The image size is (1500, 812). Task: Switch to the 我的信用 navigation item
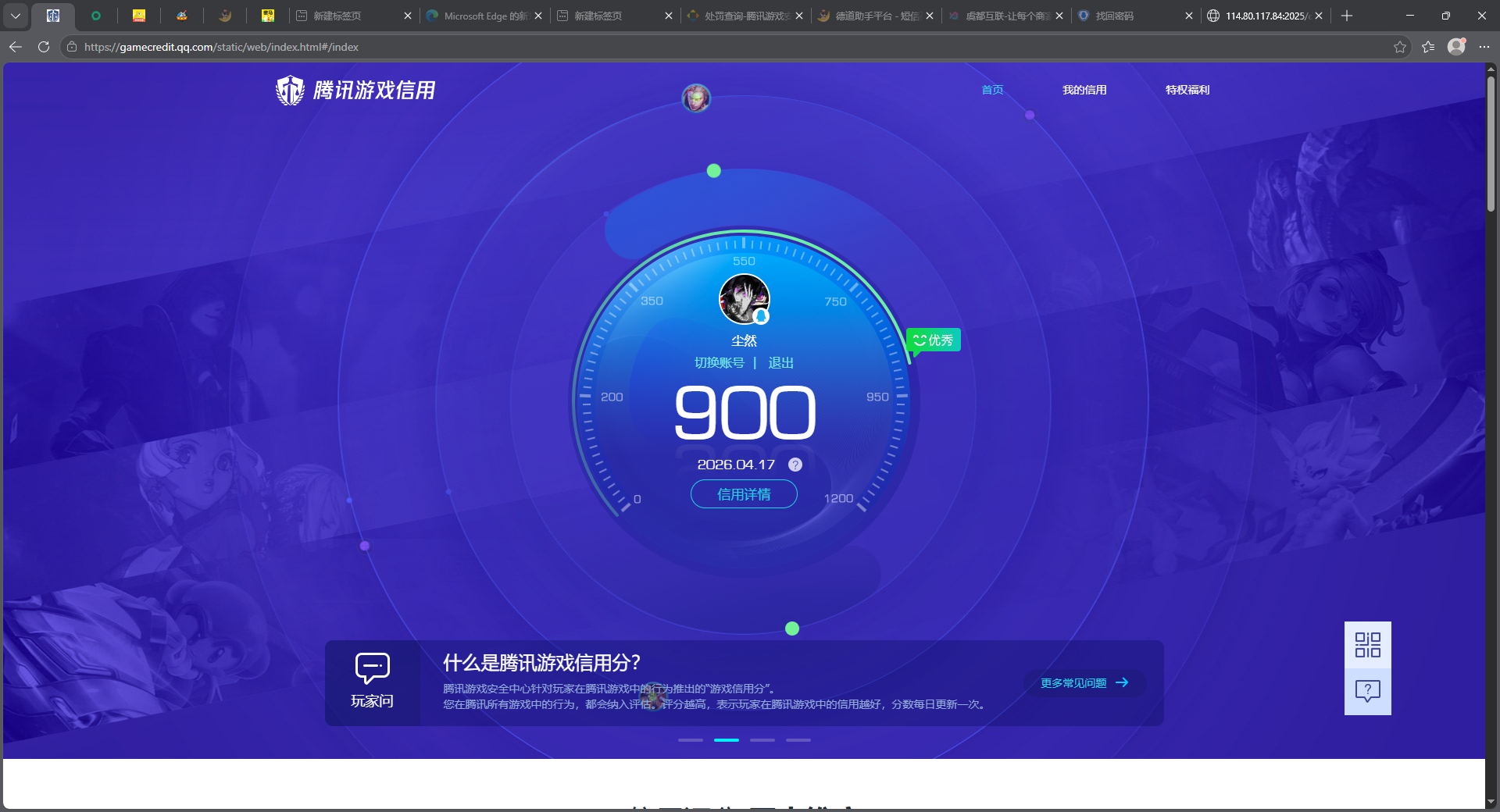coord(1084,90)
